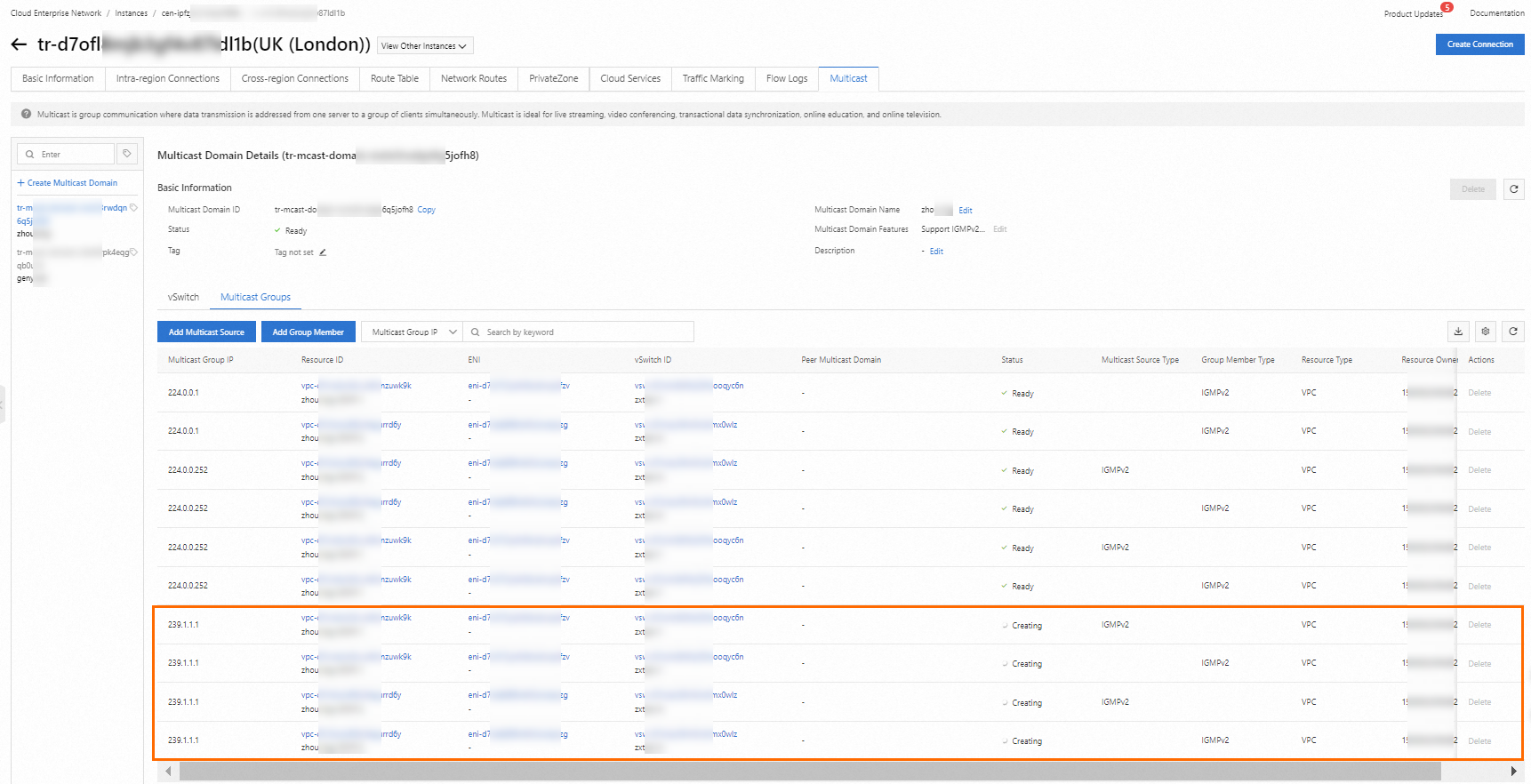1531x784 pixels.
Task: Download the multicast groups list
Action: [1458, 332]
